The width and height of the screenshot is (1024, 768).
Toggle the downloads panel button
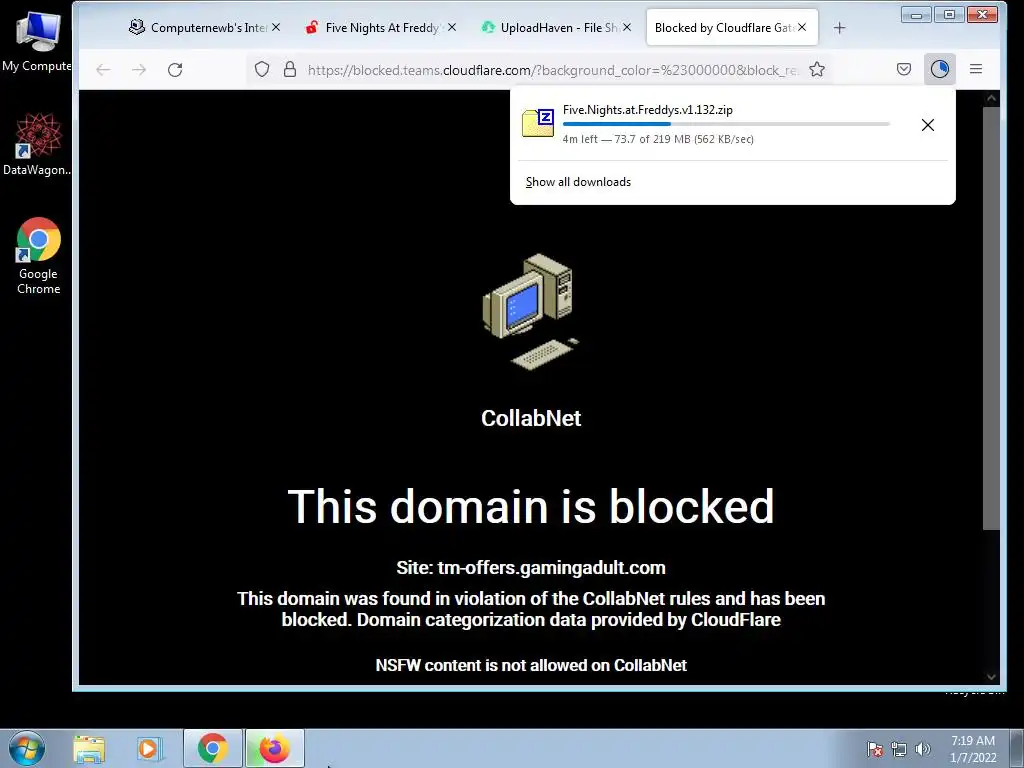click(x=940, y=69)
